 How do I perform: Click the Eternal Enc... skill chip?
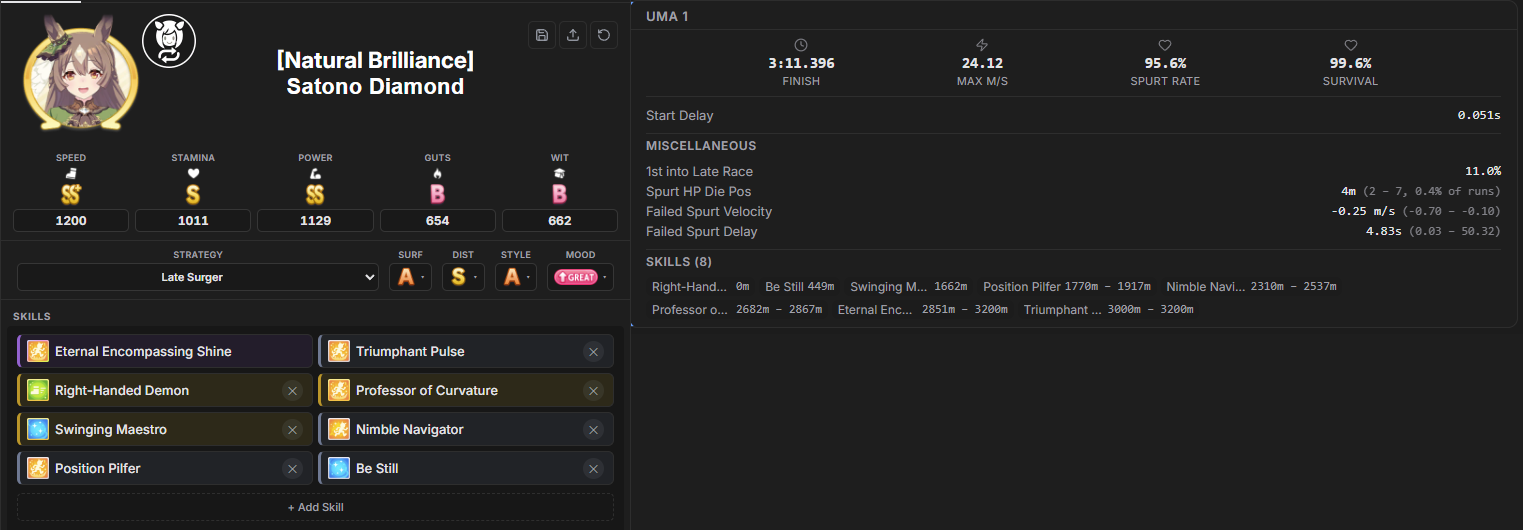922,309
